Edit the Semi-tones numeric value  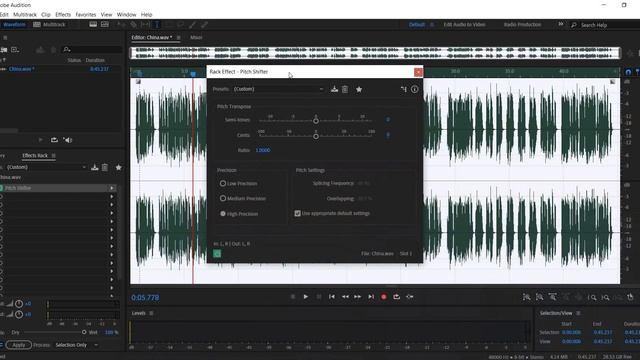388,120
